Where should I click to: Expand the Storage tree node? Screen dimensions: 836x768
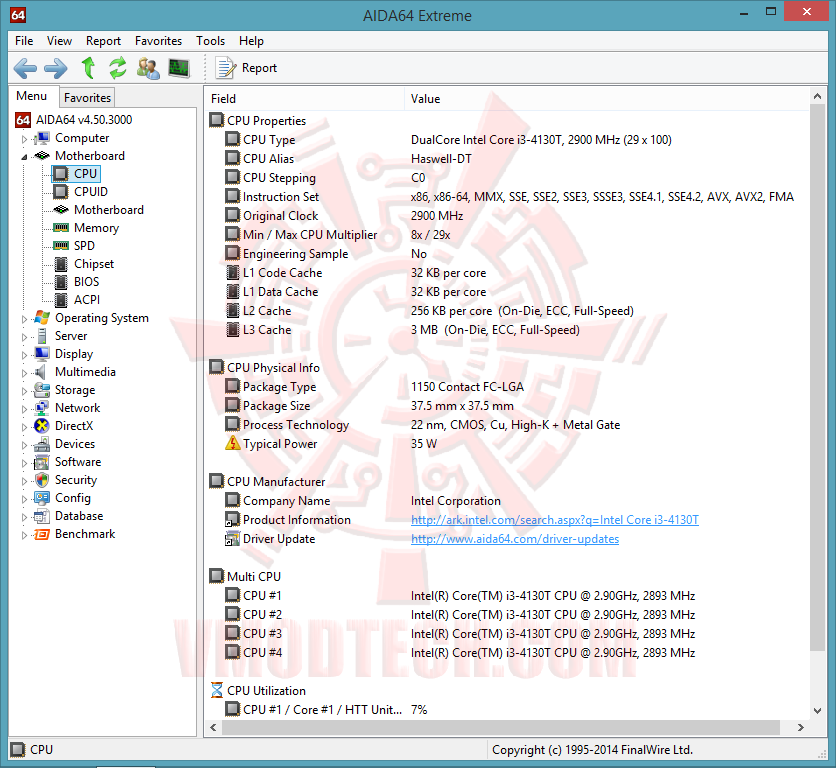[x=24, y=391]
